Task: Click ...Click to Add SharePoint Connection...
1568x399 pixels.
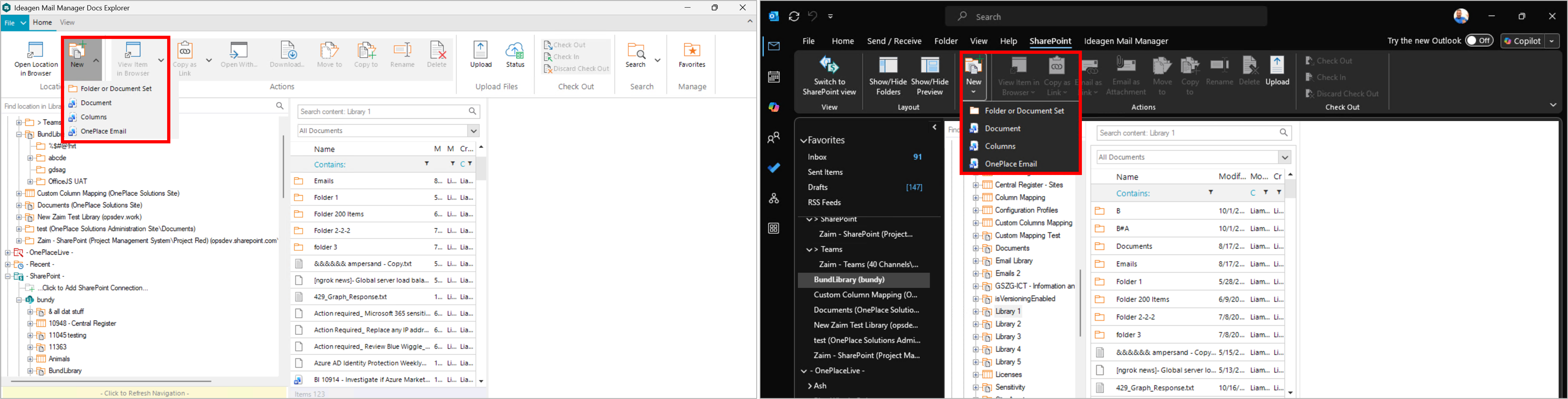Action: coord(93,288)
